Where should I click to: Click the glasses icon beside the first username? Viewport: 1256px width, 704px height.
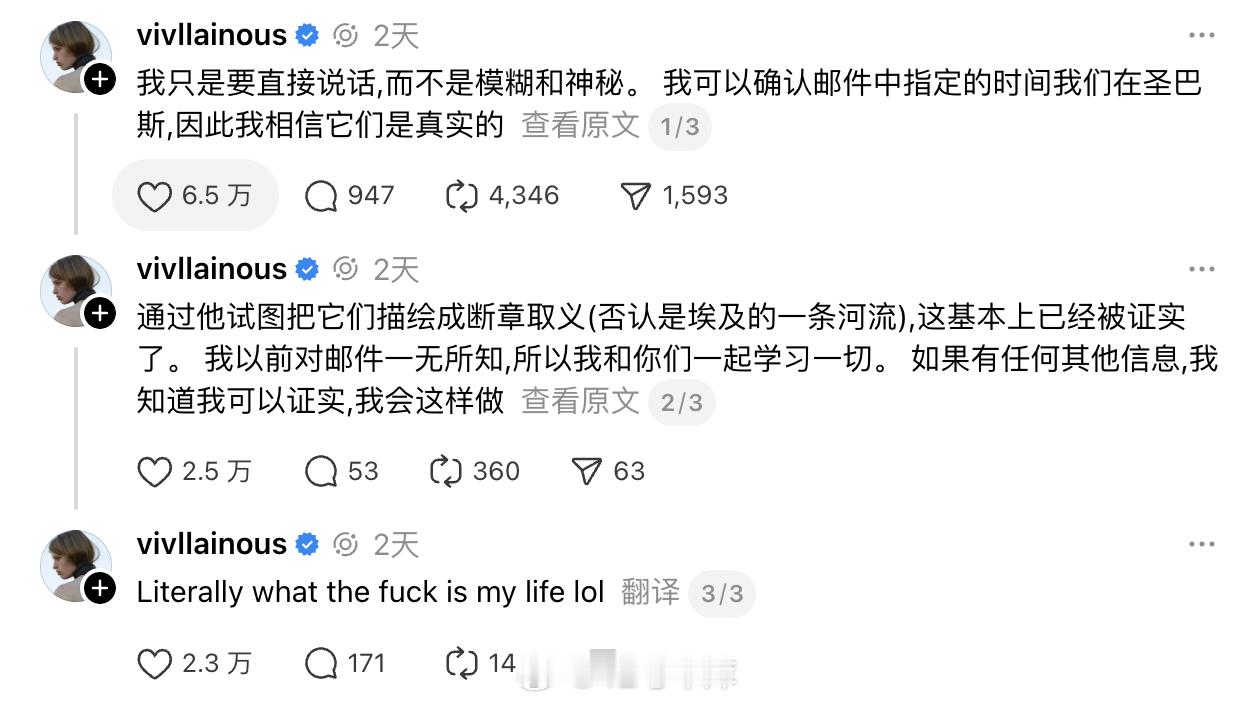click(x=345, y=35)
